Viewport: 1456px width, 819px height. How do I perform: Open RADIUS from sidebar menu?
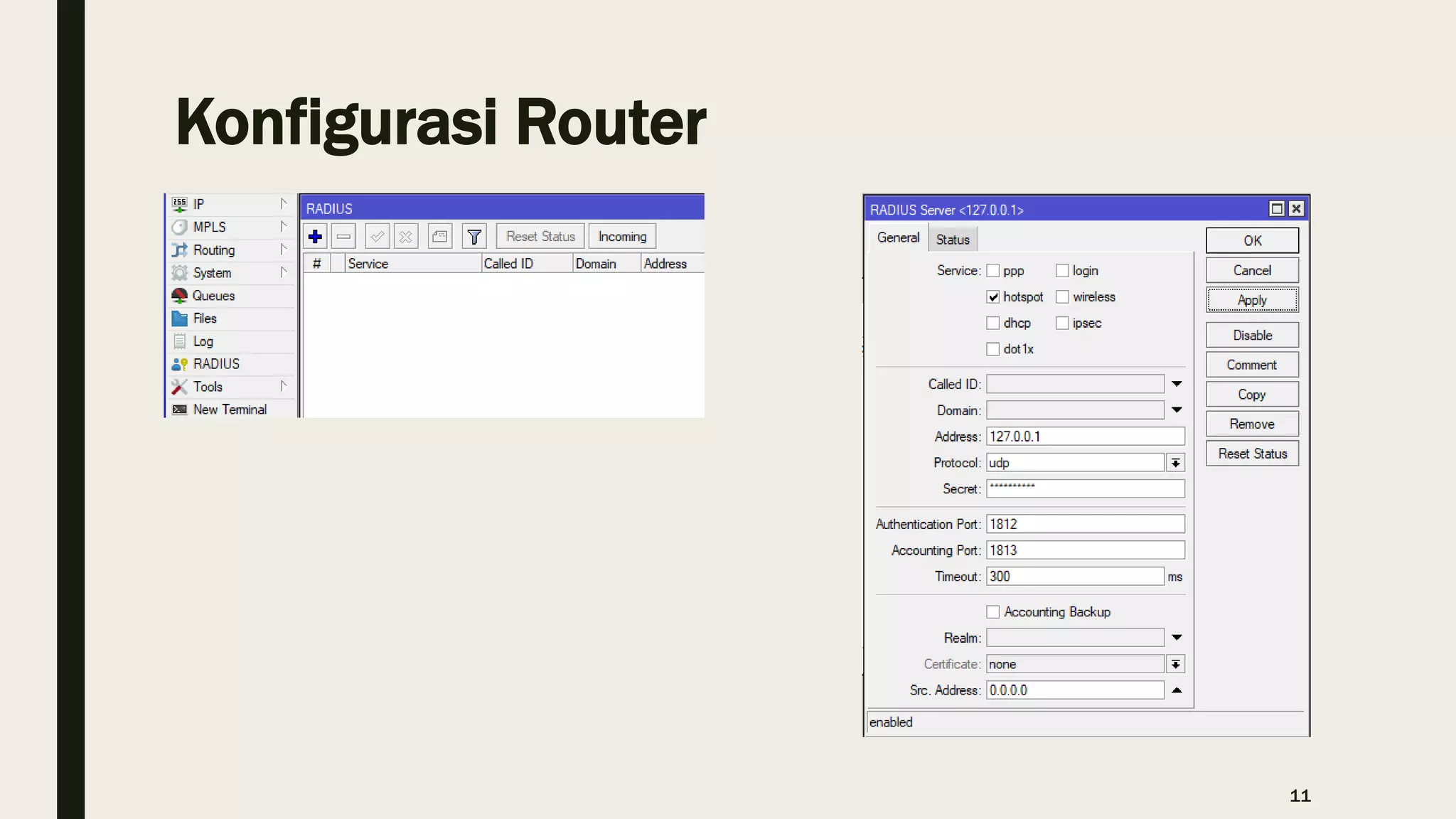(216, 364)
